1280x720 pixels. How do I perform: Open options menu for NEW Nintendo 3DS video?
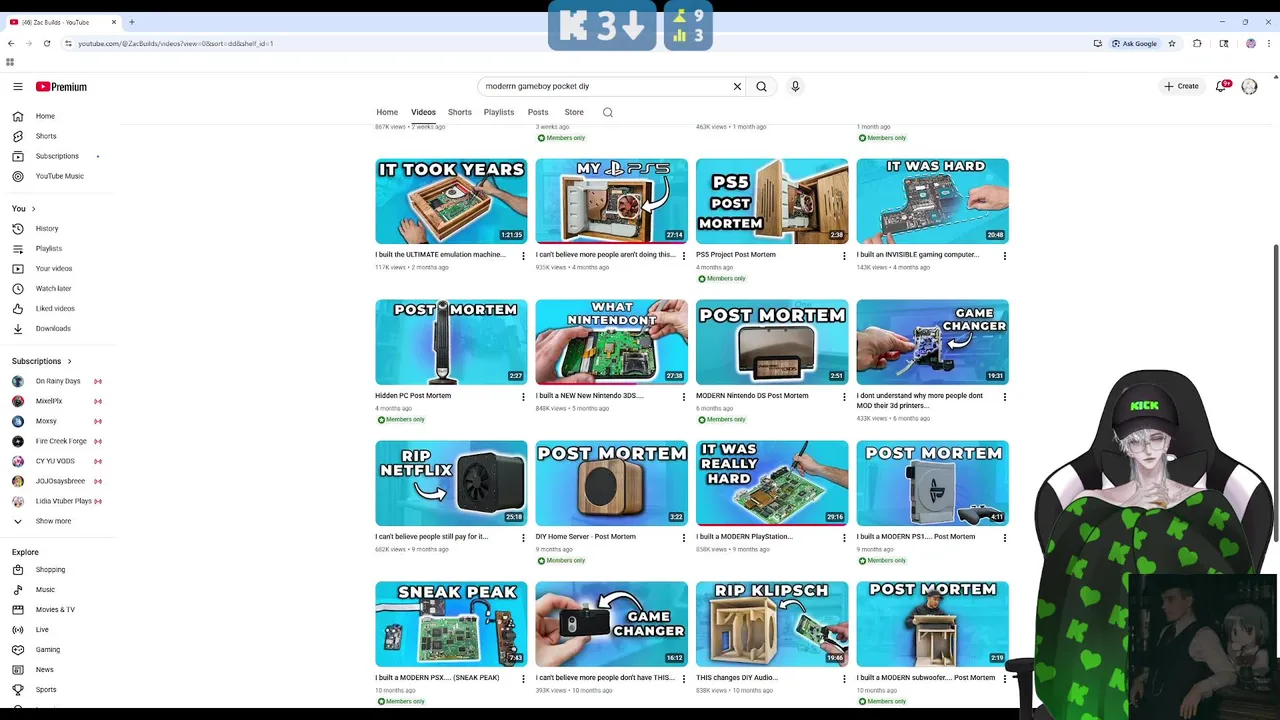point(684,397)
